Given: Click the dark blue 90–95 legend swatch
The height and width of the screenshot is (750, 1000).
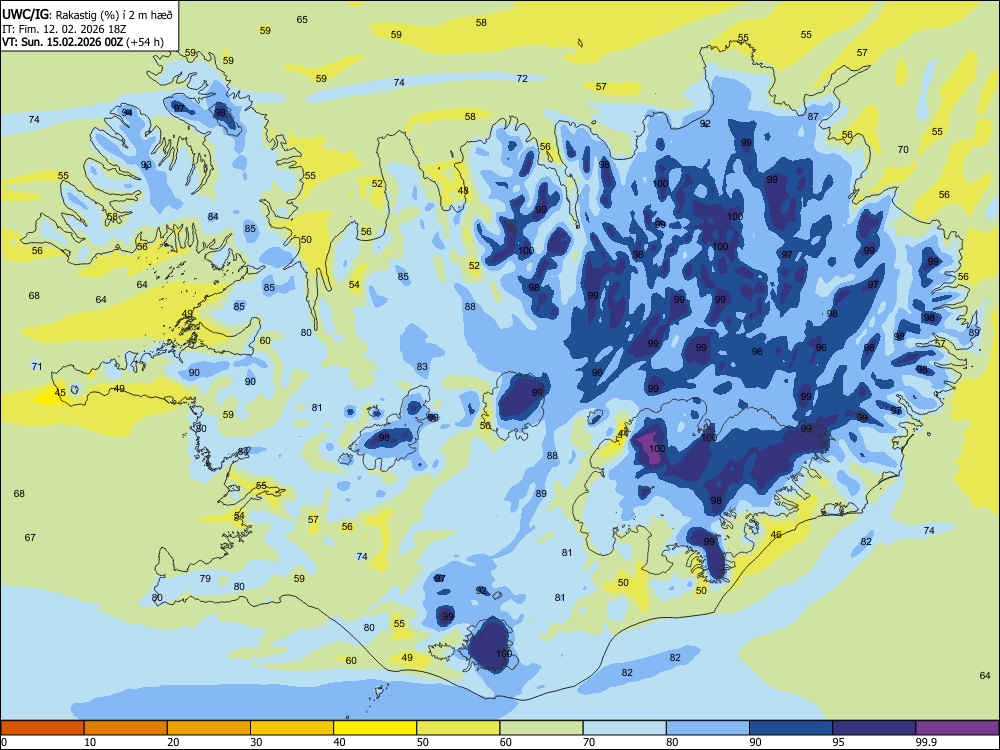Looking at the screenshot, I should tap(791, 728).
